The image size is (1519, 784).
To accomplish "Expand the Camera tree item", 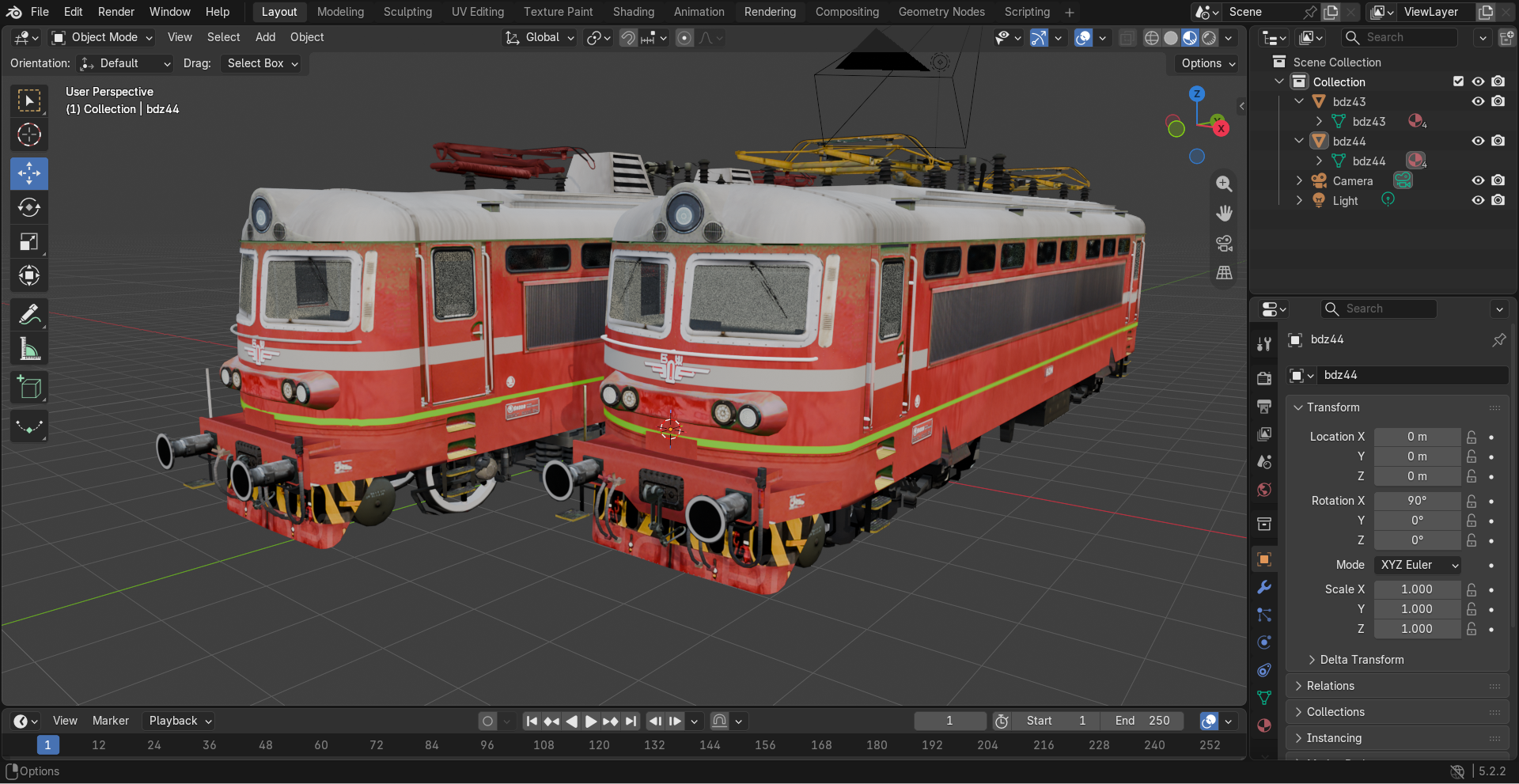I will (x=1299, y=181).
